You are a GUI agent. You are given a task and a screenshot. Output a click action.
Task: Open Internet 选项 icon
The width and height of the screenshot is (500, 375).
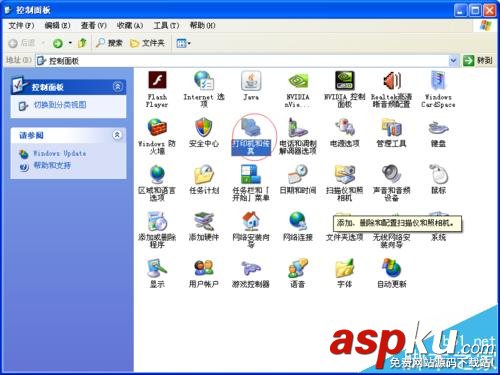click(204, 81)
